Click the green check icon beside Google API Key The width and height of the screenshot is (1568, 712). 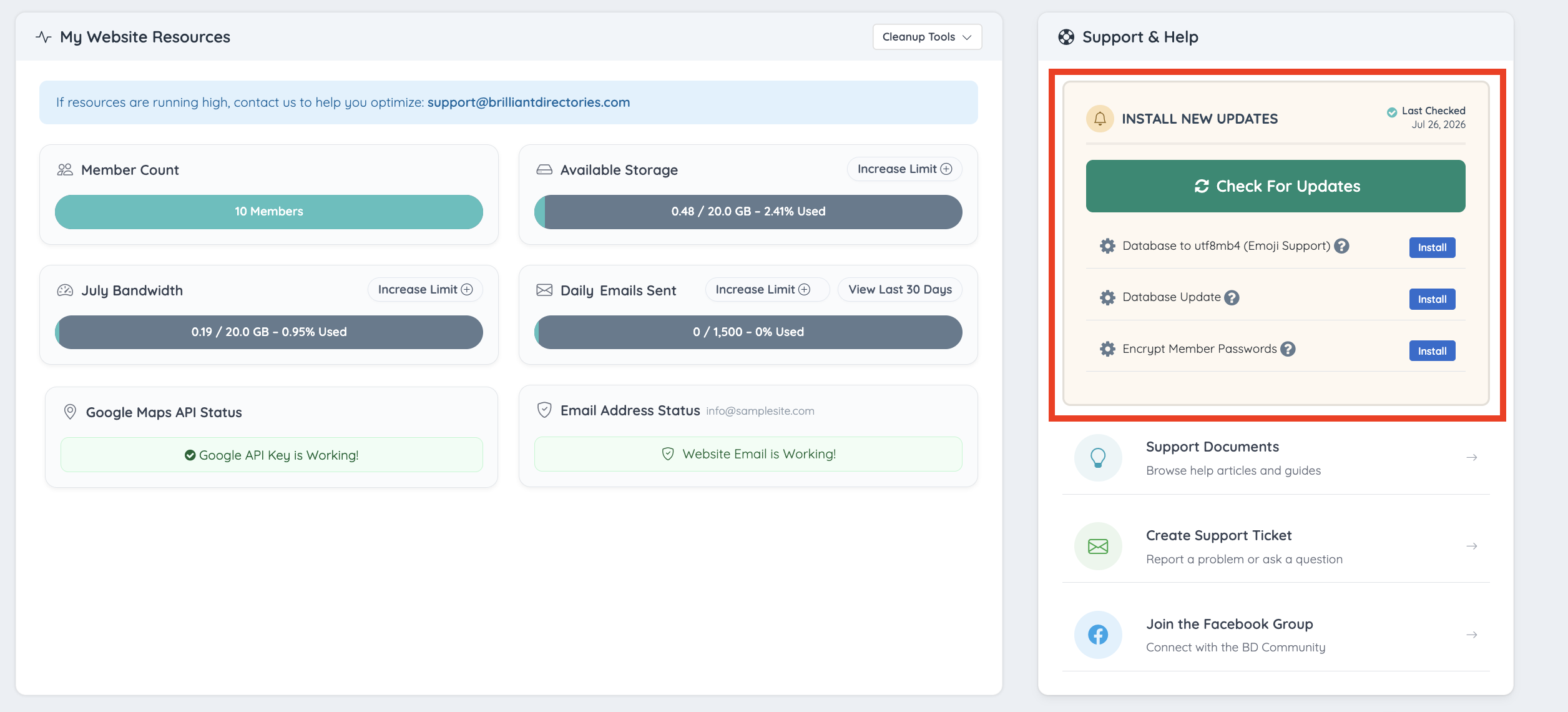tap(190, 455)
